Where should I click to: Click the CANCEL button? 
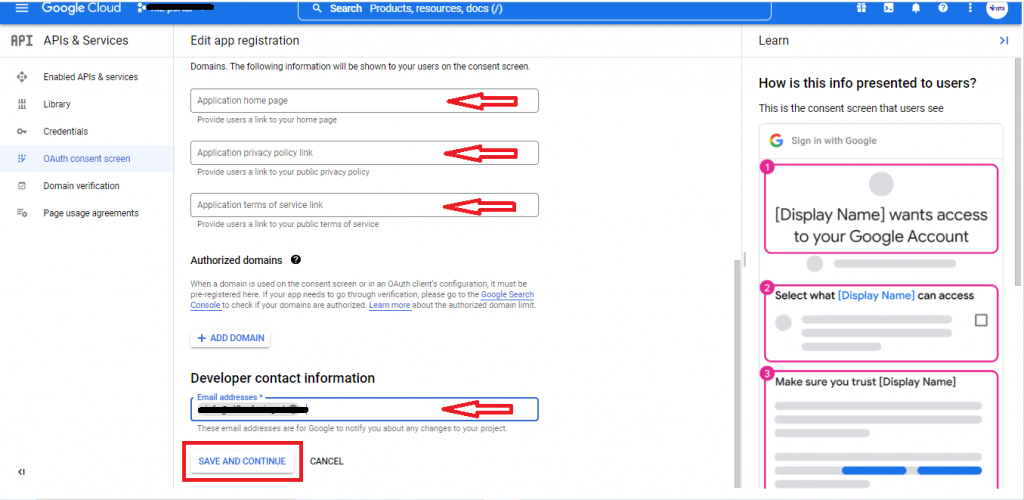[327, 461]
